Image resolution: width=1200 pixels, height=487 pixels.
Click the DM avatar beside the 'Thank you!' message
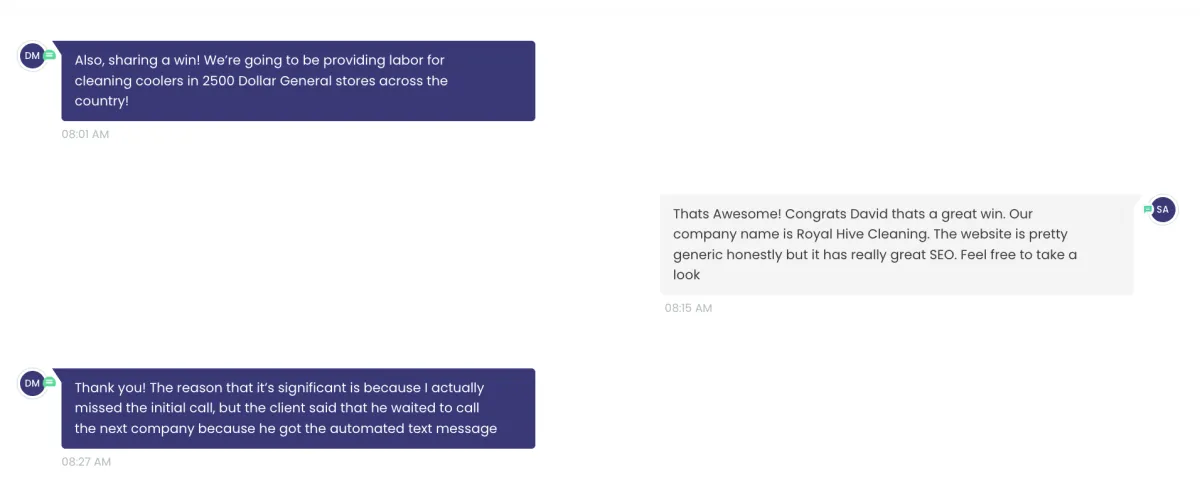[33, 383]
